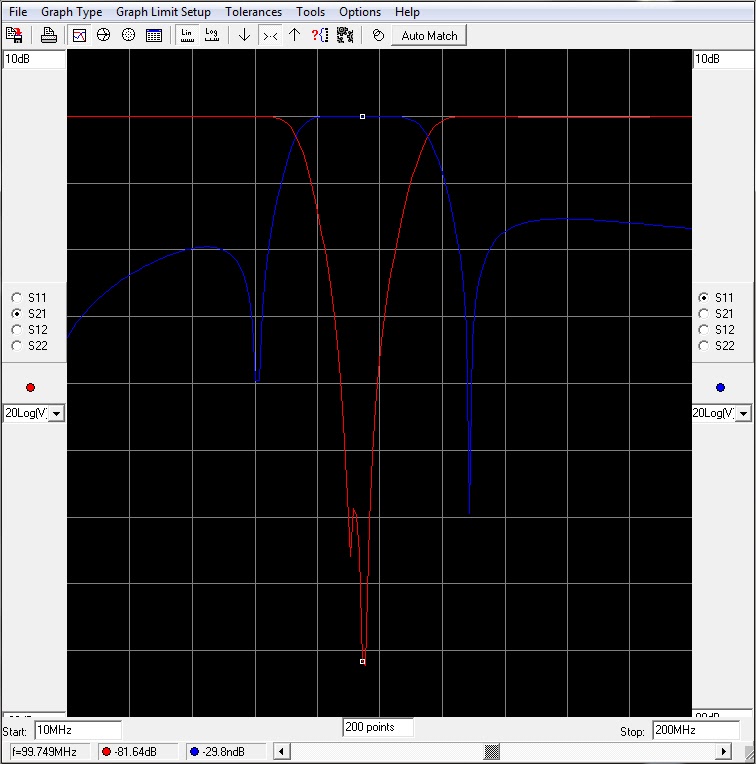Select the Log frequency scale icon

tap(212, 35)
